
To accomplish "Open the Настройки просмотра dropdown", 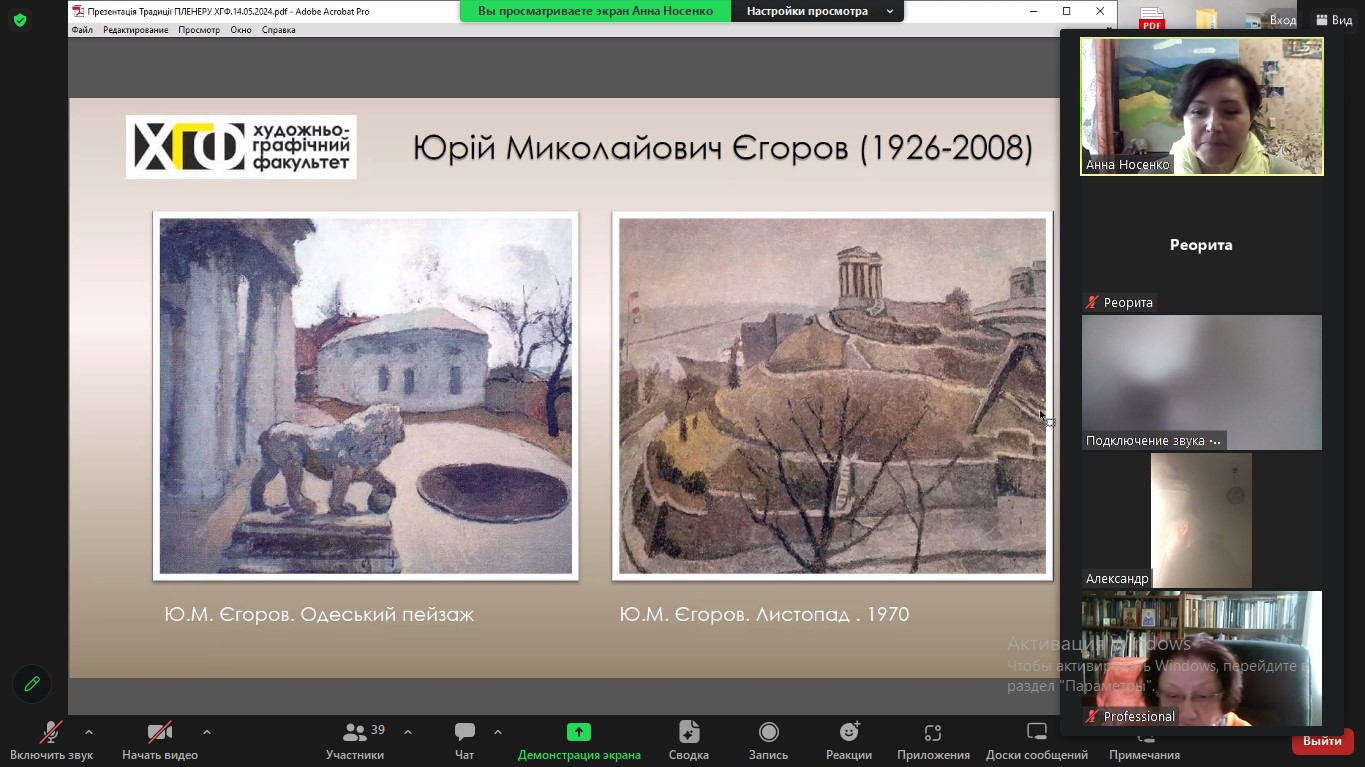I will coord(818,11).
